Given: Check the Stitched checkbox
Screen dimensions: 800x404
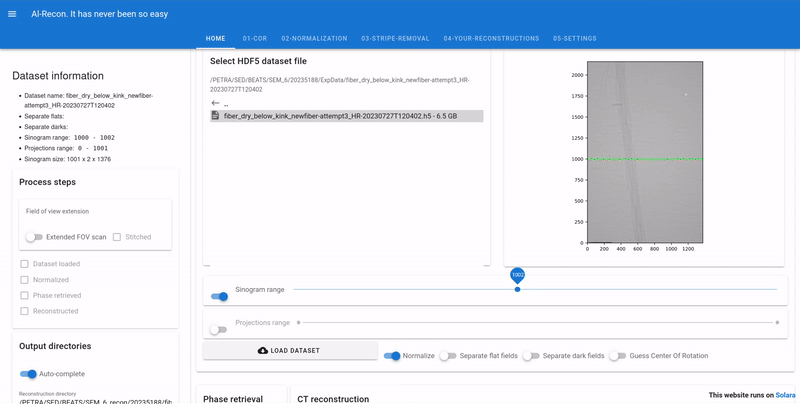Looking at the screenshot, I should [x=117, y=237].
